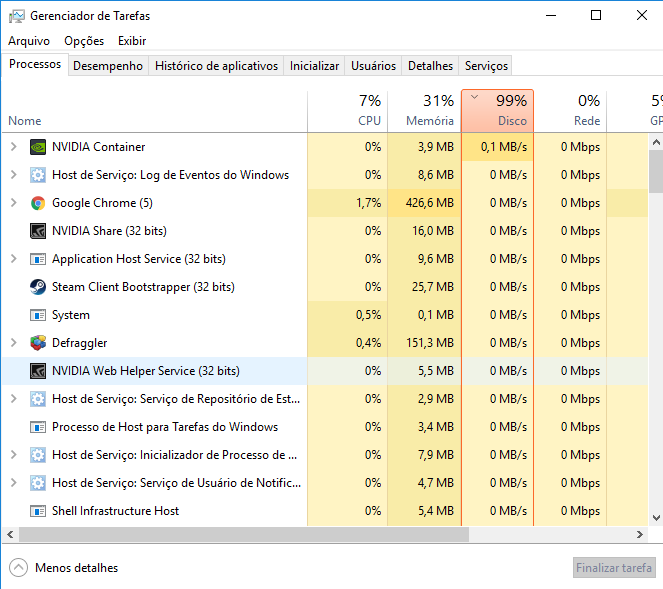This screenshot has width=663, height=589.
Task: Click the Inicializador de Processo gear icon
Action: coord(38,455)
